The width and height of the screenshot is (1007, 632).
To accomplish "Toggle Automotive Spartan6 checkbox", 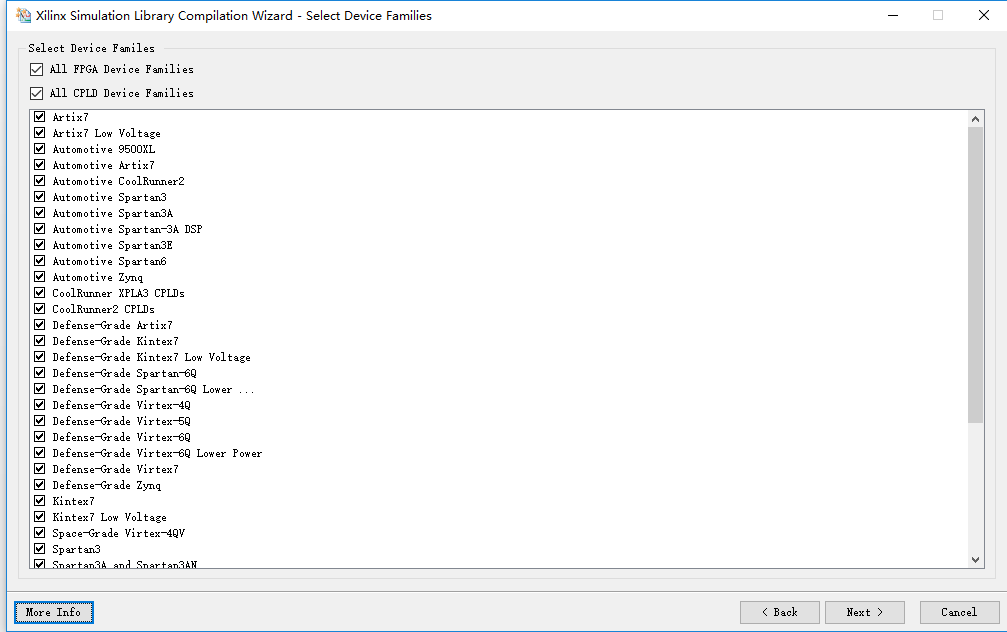I will coord(40,261).
